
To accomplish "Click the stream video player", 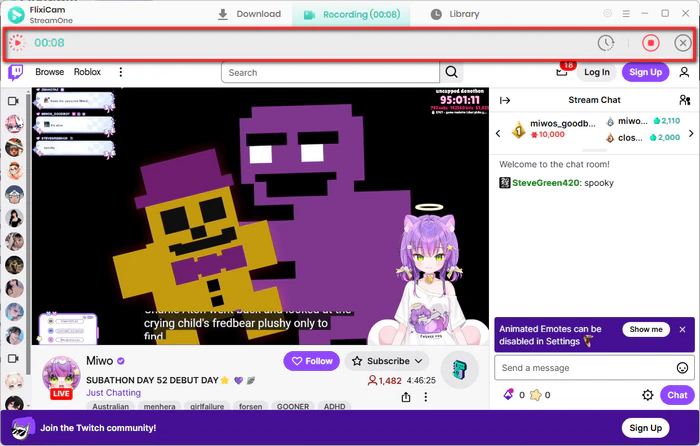I will click(x=260, y=216).
